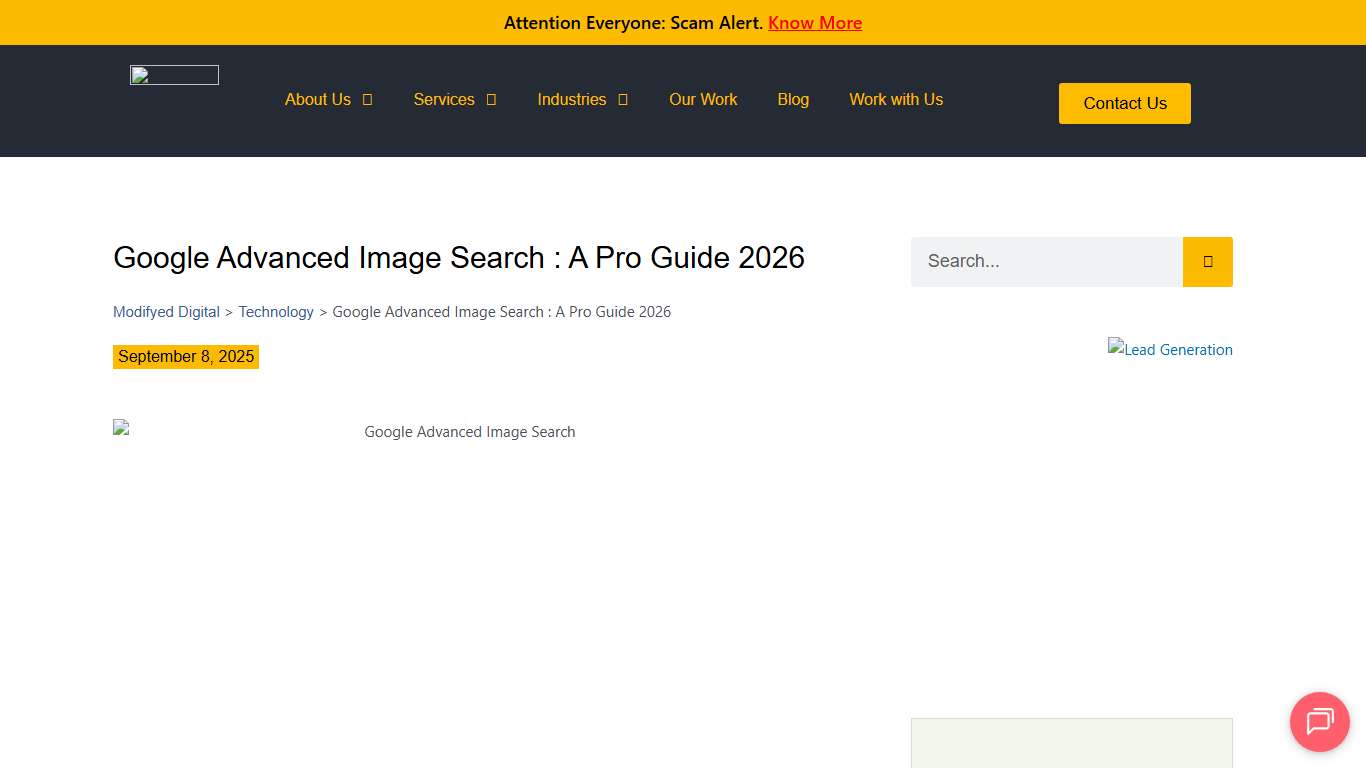This screenshot has width=1366, height=768.
Task: Click the About Us dropdown chevron icon
Action: pyautogui.click(x=368, y=99)
